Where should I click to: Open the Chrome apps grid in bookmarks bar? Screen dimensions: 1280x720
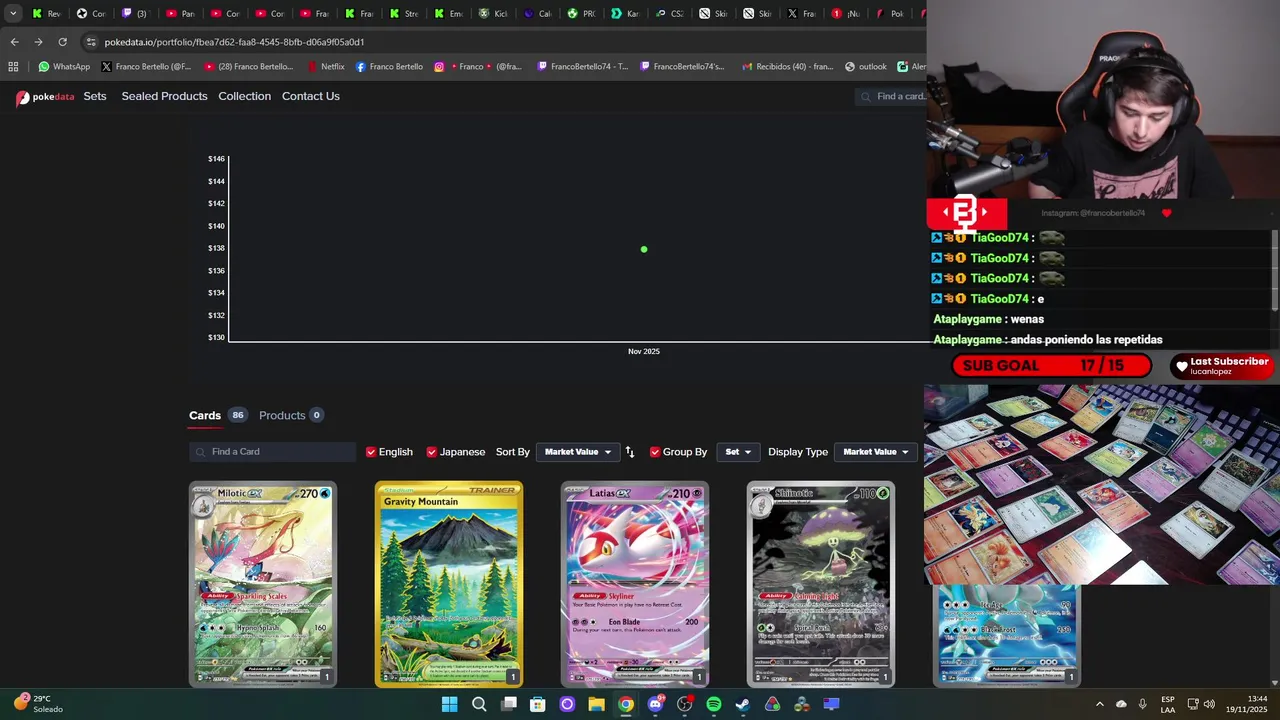13,67
